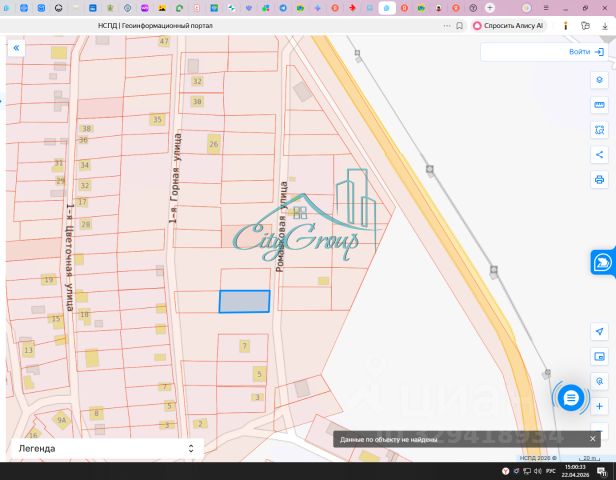616x480 pixels.
Task: Center the map on my location
Action: (599, 332)
